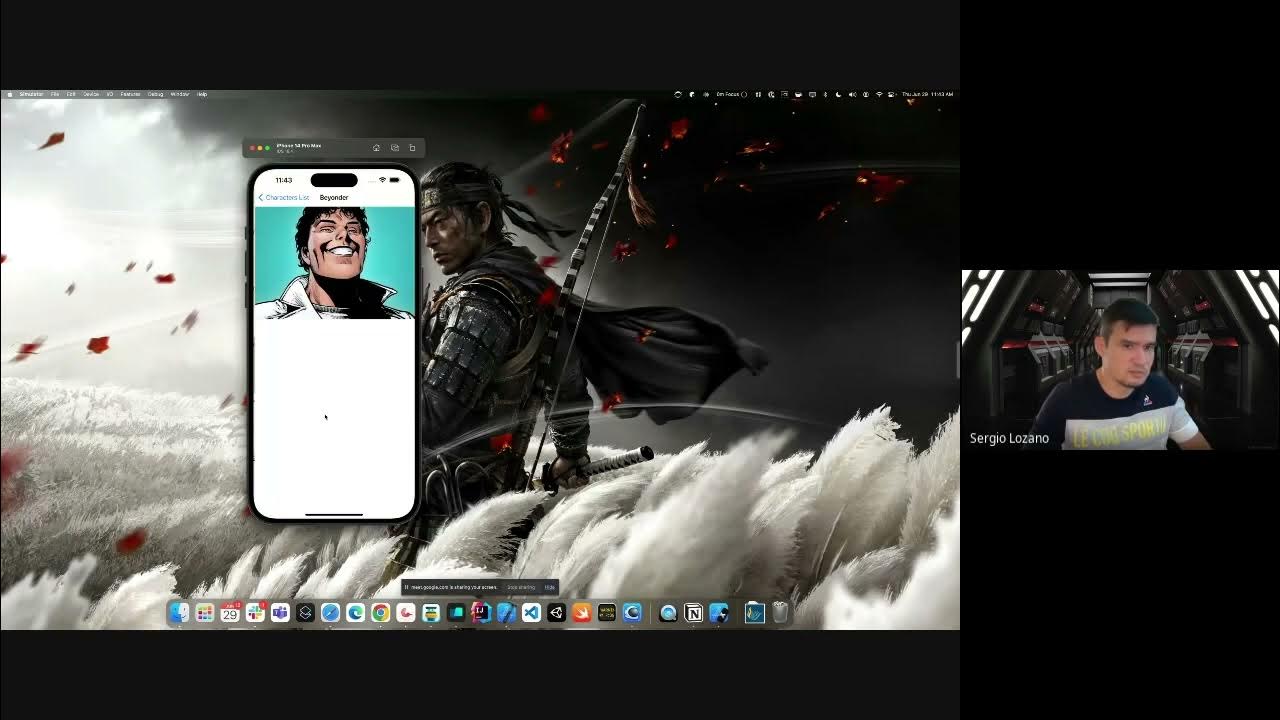Open IntelliJ IDEA from the Dock
This screenshot has height=720, width=1280.
481,613
